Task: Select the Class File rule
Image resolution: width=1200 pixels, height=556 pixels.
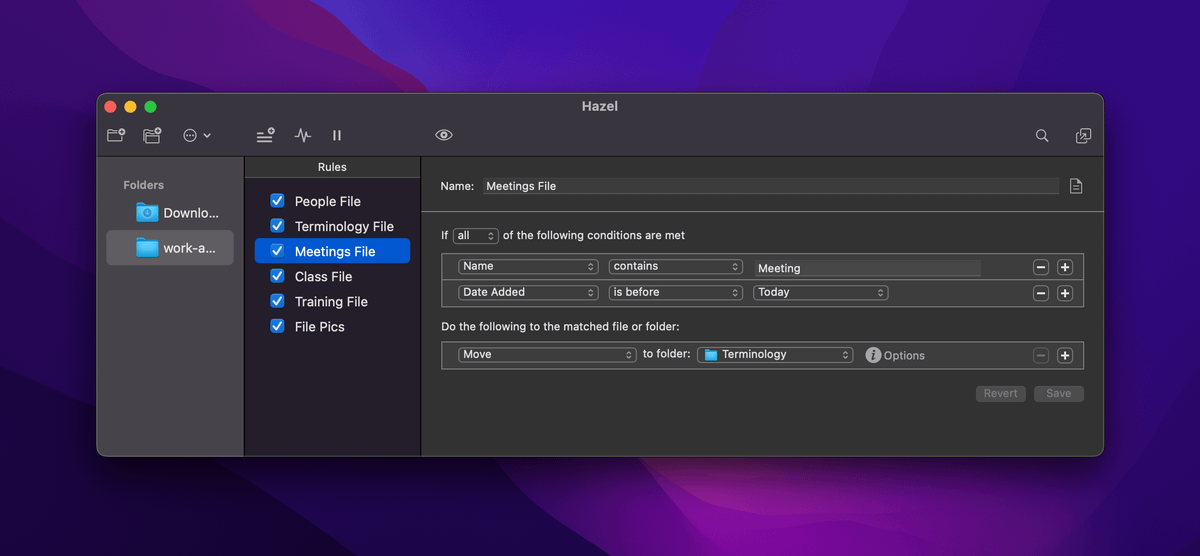Action: [x=323, y=276]
